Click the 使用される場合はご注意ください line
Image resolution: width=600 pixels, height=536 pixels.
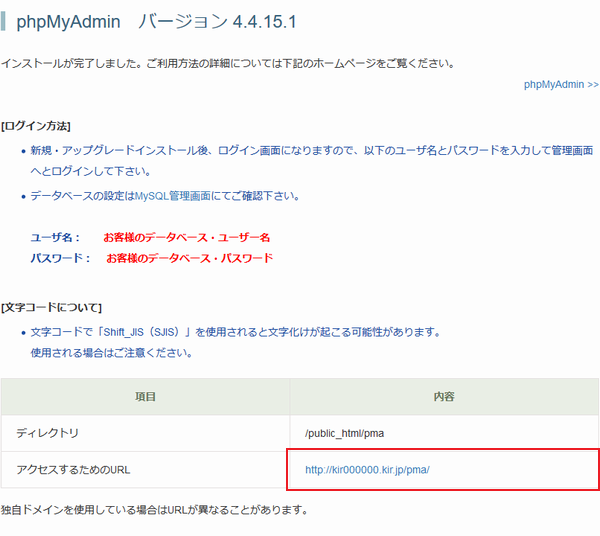111,353
